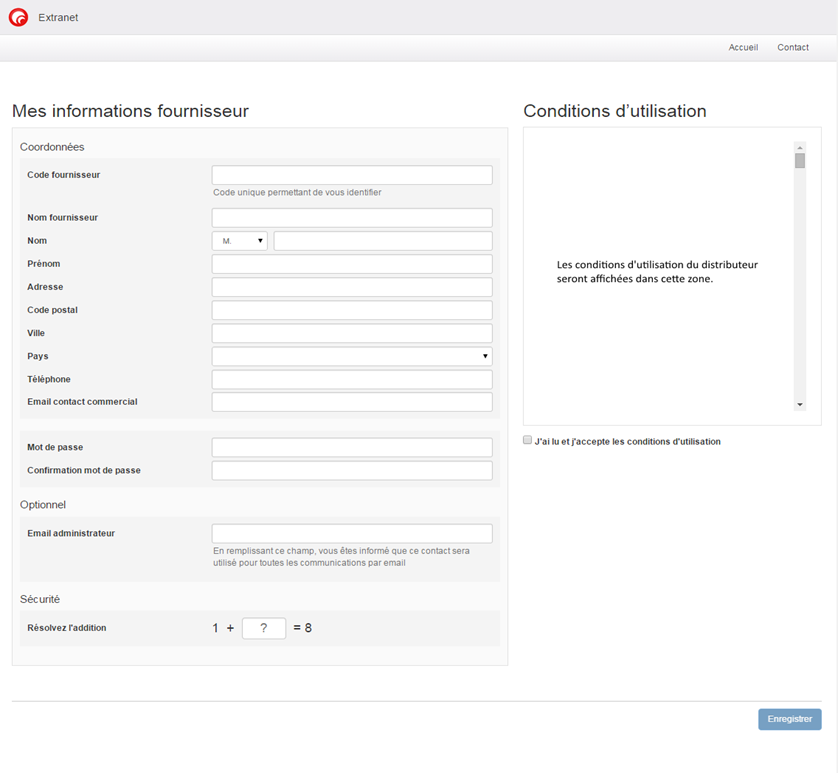Image resolution: width=838 pixels, height=773 pixels.
Task: Click the addition answer box with question mark
Action: (264, 628)
